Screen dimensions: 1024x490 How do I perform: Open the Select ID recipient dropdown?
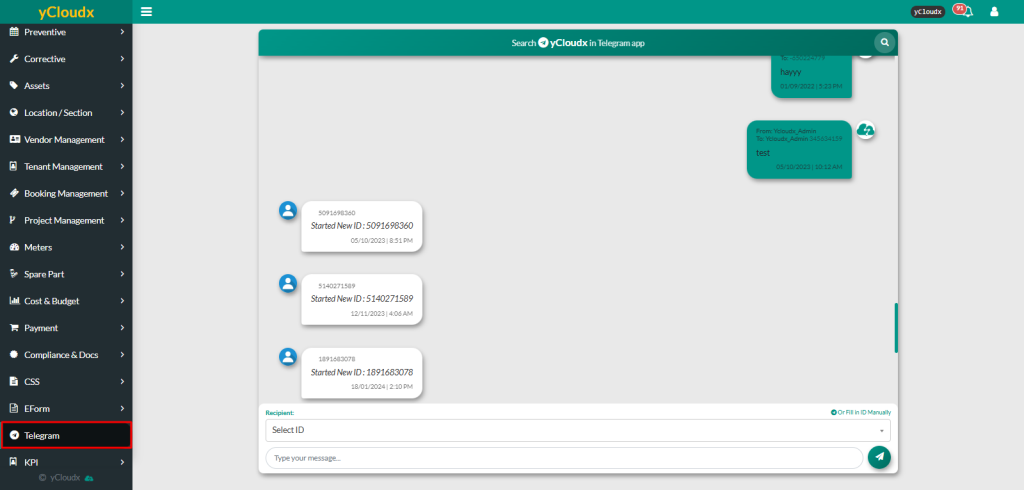tap(577, 430)
